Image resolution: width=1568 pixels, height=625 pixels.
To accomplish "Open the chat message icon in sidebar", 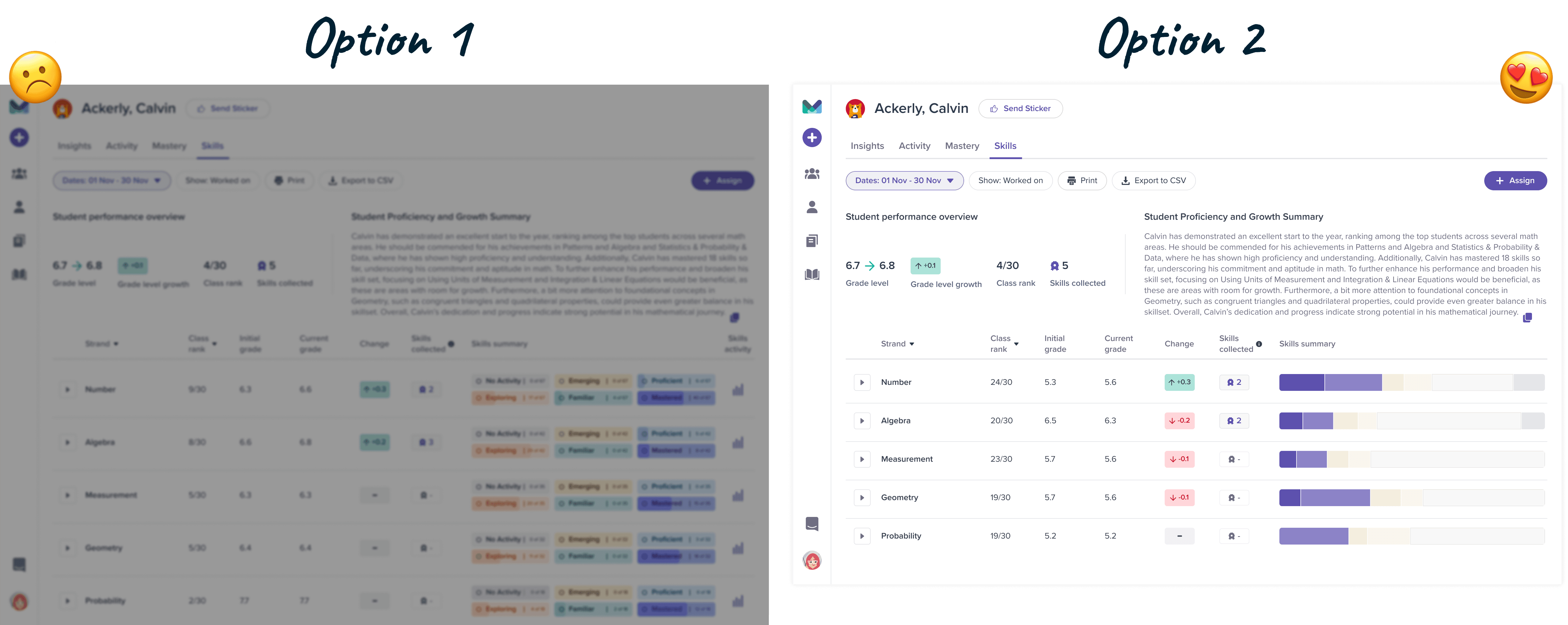I will [x=811, y=523].
